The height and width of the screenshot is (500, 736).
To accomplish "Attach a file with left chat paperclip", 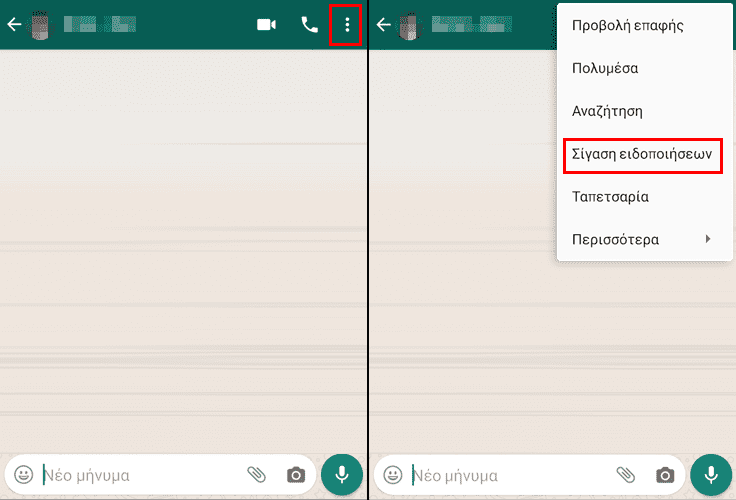I will (256, 475).
